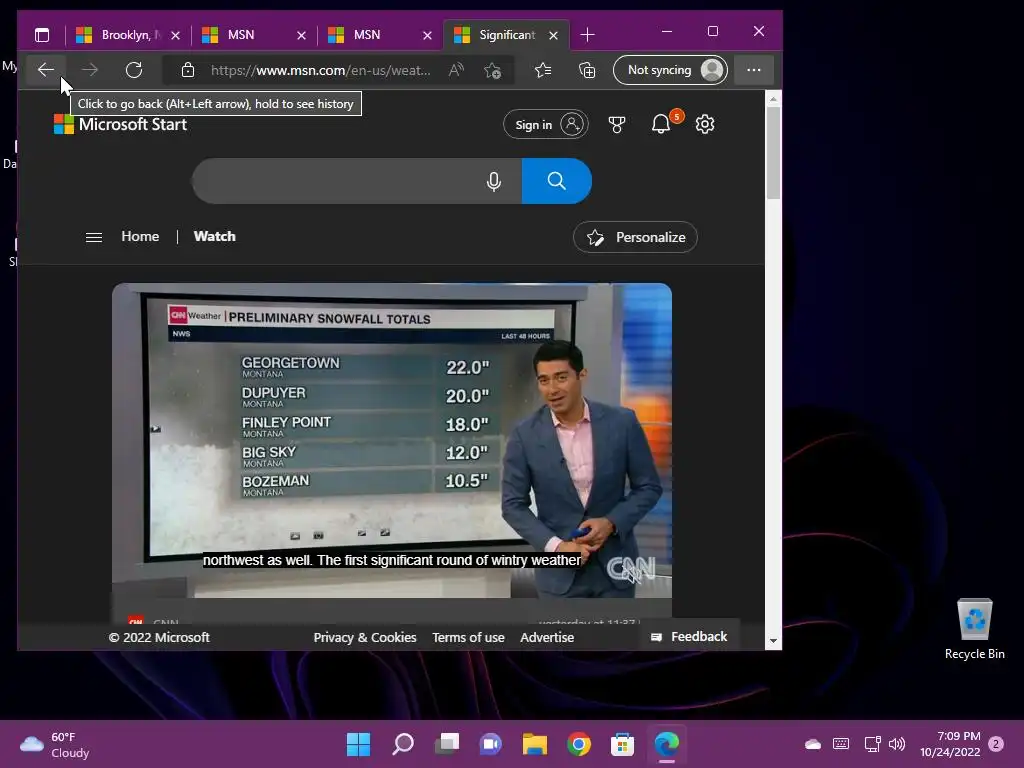
Task: Open the weather widget showing 60°F Cloudy
Action: [x=55, y=744]
